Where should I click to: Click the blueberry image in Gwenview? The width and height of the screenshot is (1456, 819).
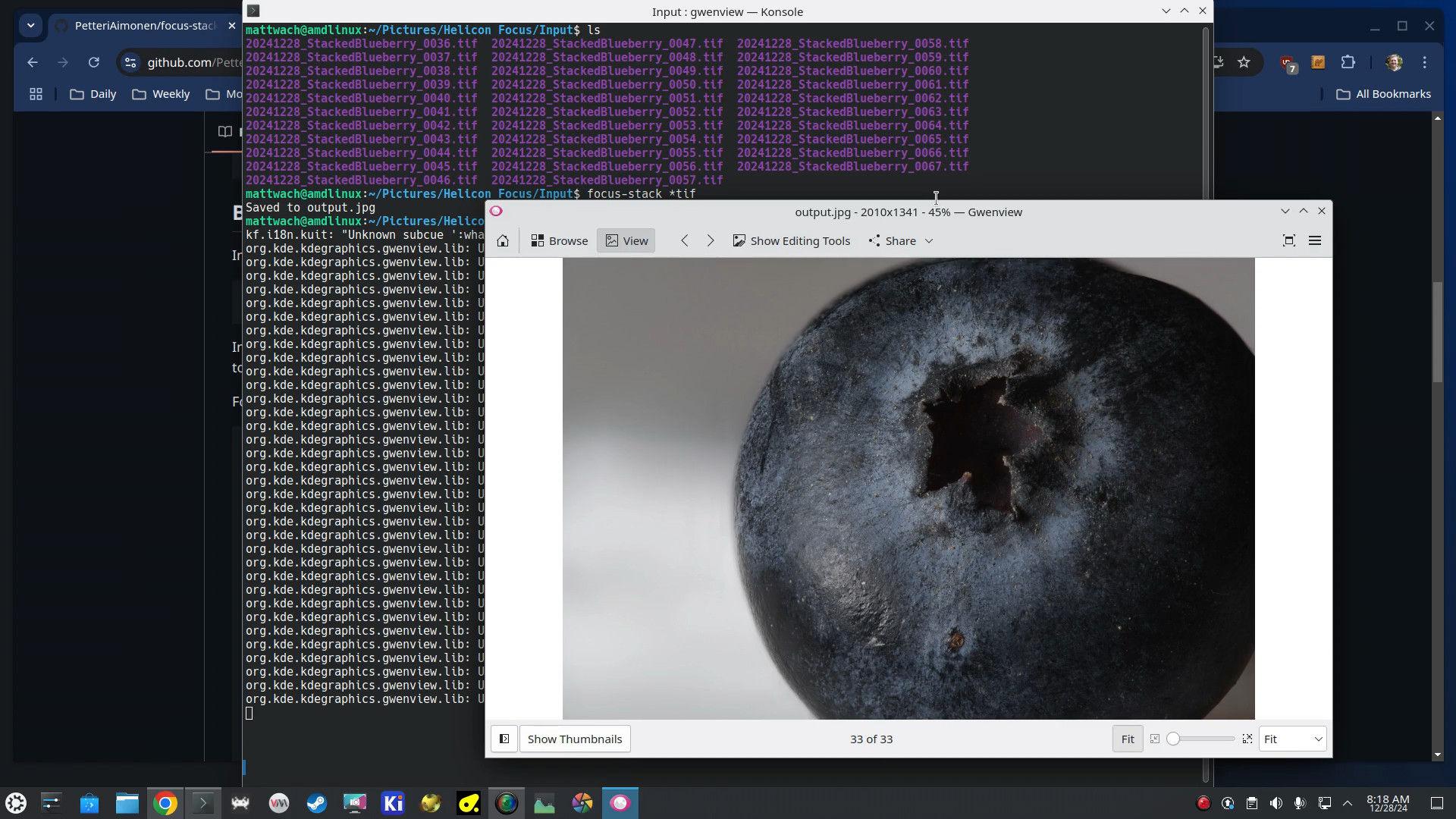(908, 488)
